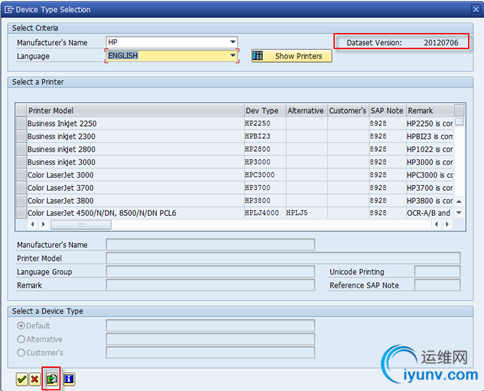Click the Printer Model detail field

283,258
